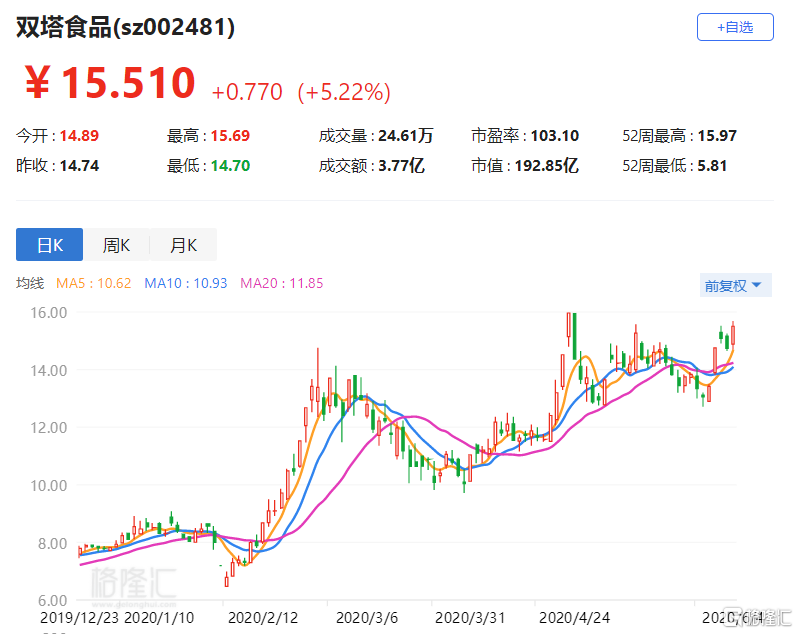
Task: Click the 2020/3/6 date label
Action: tap(367, 618)
